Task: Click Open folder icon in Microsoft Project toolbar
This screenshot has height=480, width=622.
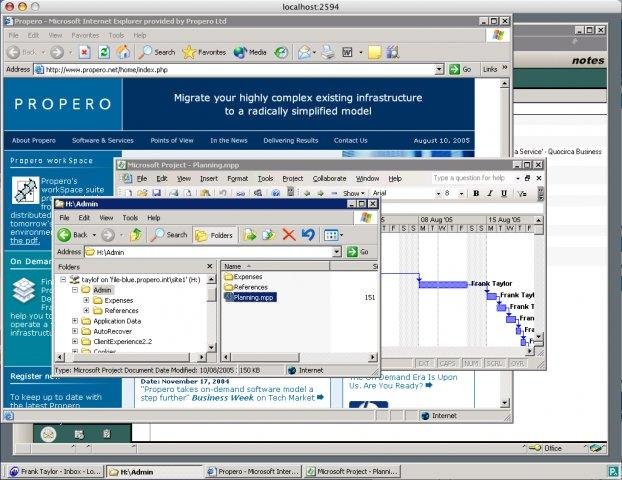Action: coord(142,193)
